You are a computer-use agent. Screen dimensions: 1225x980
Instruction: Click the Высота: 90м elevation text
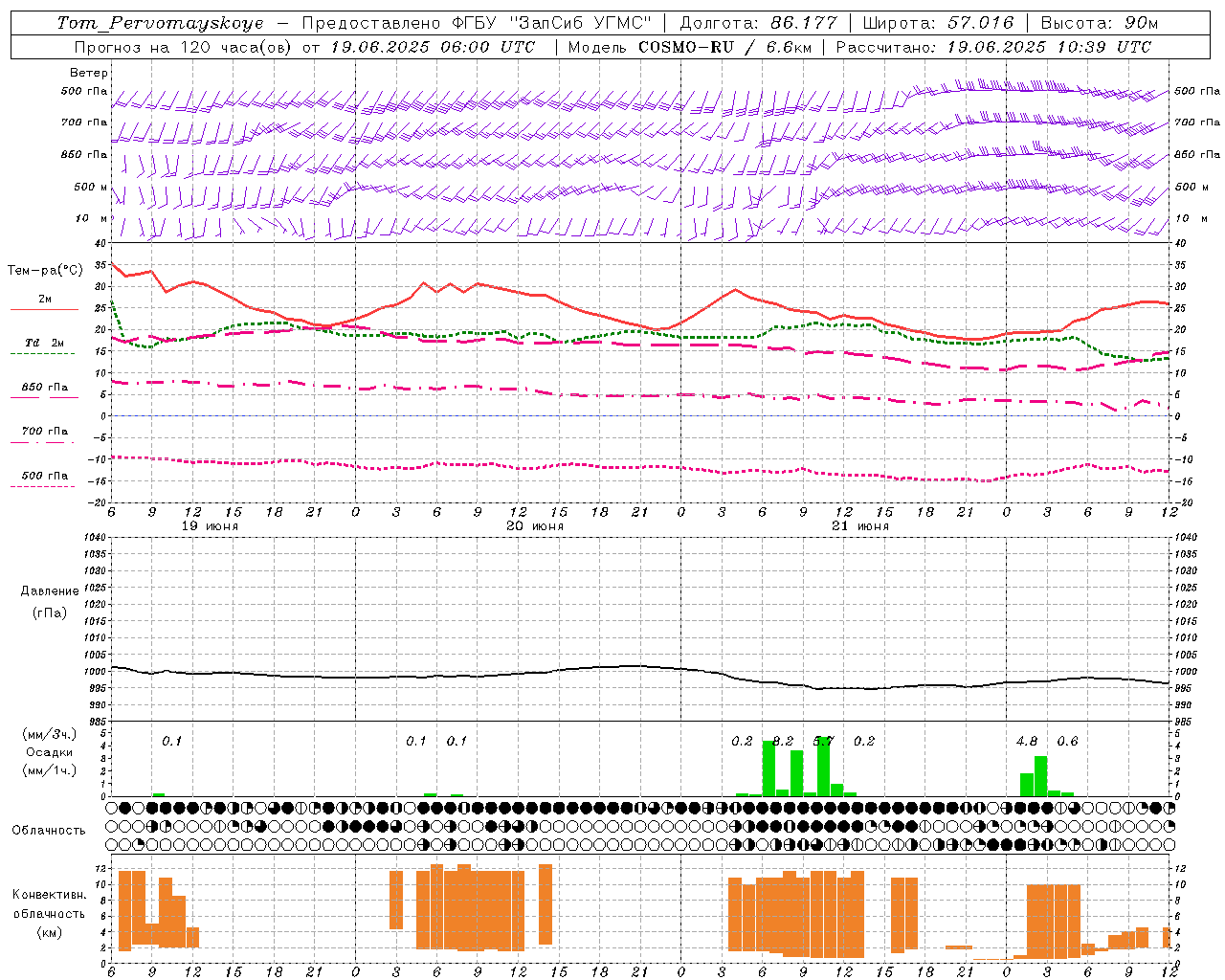click(x=1100, y=23)
